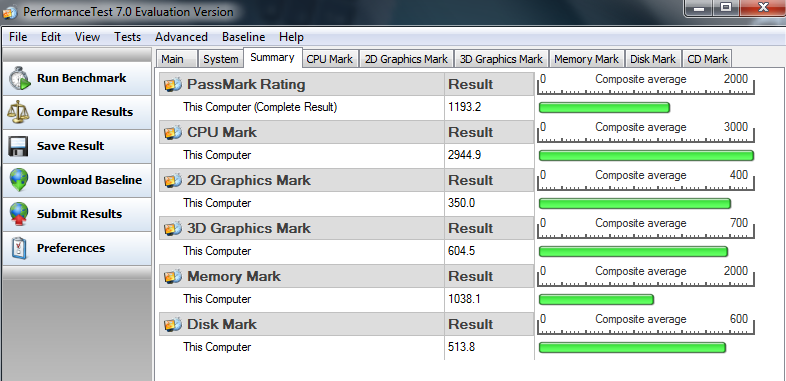Click the composite average scale ending at 700

646,228
